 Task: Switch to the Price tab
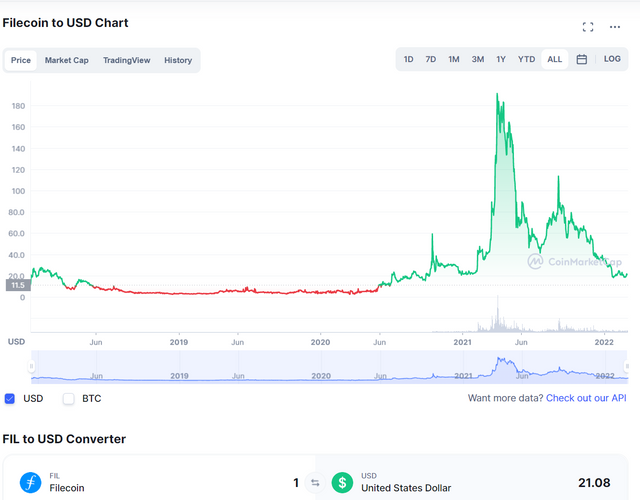click(21, 60)
